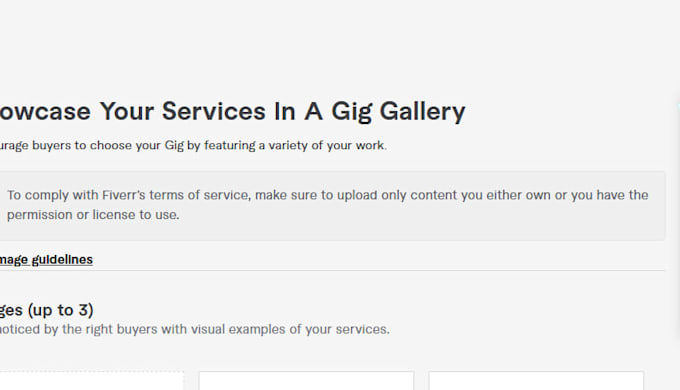The image size is (680, 390).
Task: Open the Image guidelines link
Action: (46, 259)
